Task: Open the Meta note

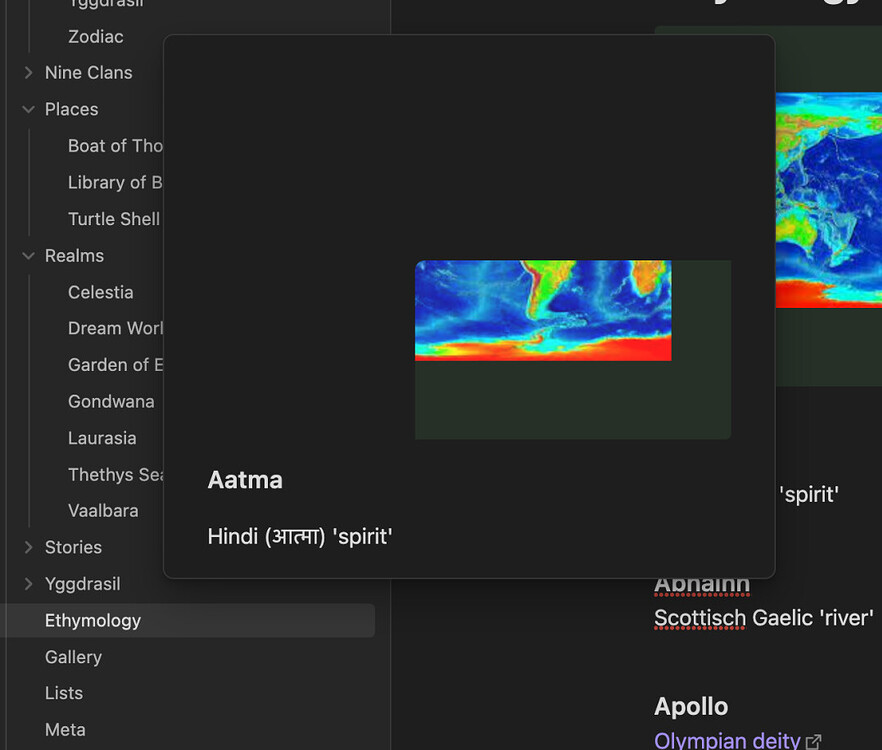Action: click(65, 730)
